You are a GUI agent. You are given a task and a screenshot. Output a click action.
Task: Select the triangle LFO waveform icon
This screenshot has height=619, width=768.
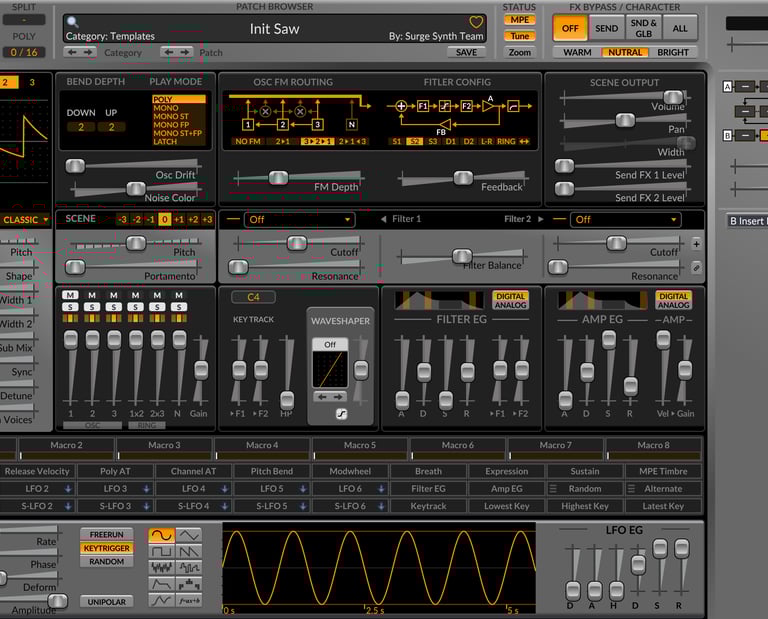(x=188, y=536)
